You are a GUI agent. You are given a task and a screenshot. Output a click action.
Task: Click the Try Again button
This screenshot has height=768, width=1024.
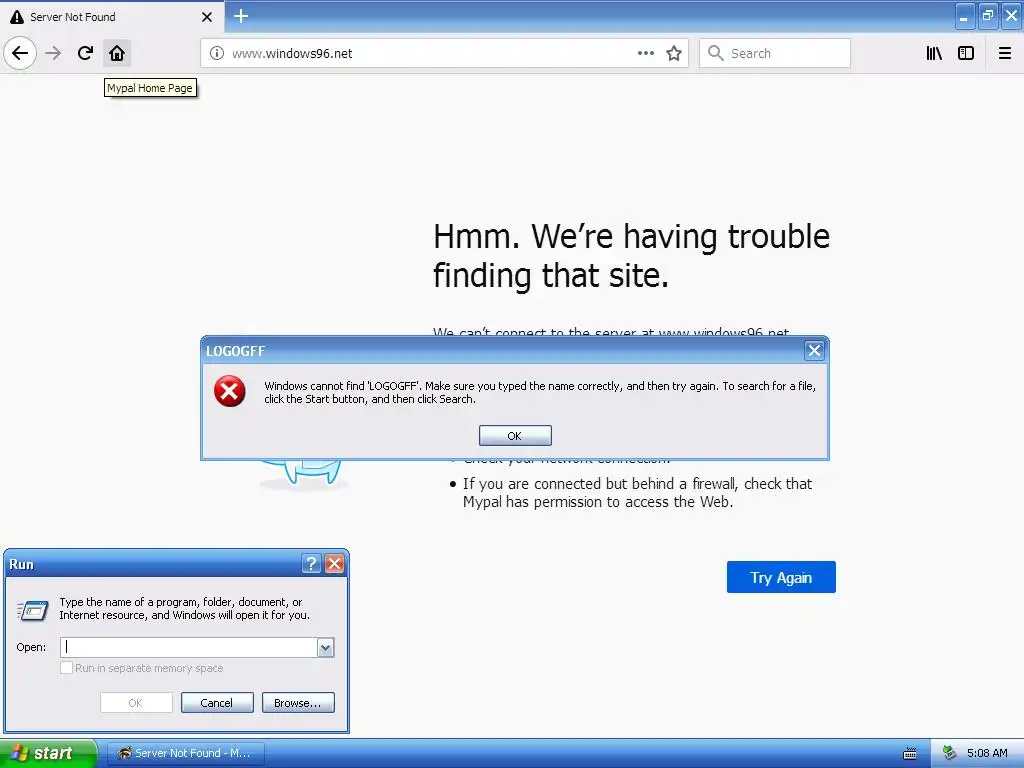click(x=781, y=577)
